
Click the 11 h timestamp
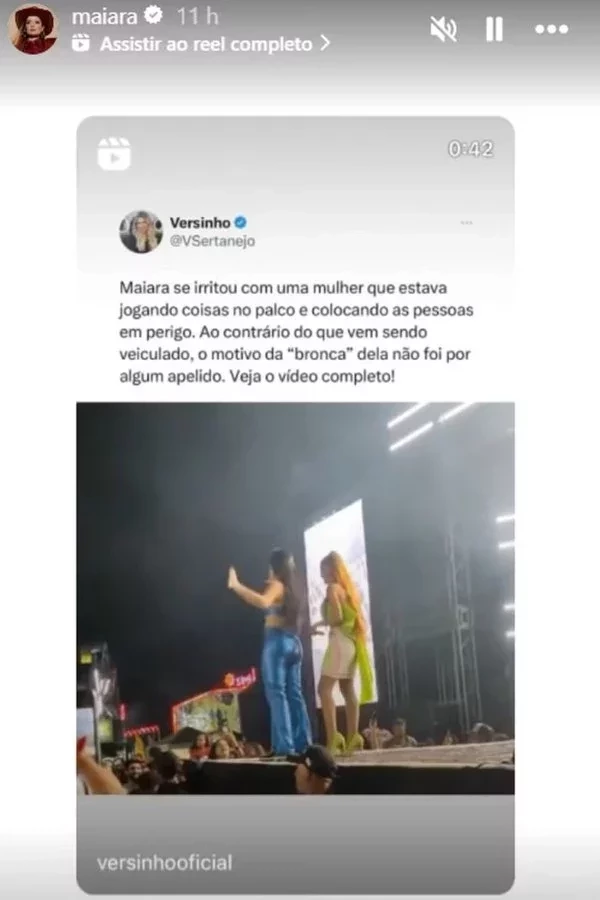[198, 17]
